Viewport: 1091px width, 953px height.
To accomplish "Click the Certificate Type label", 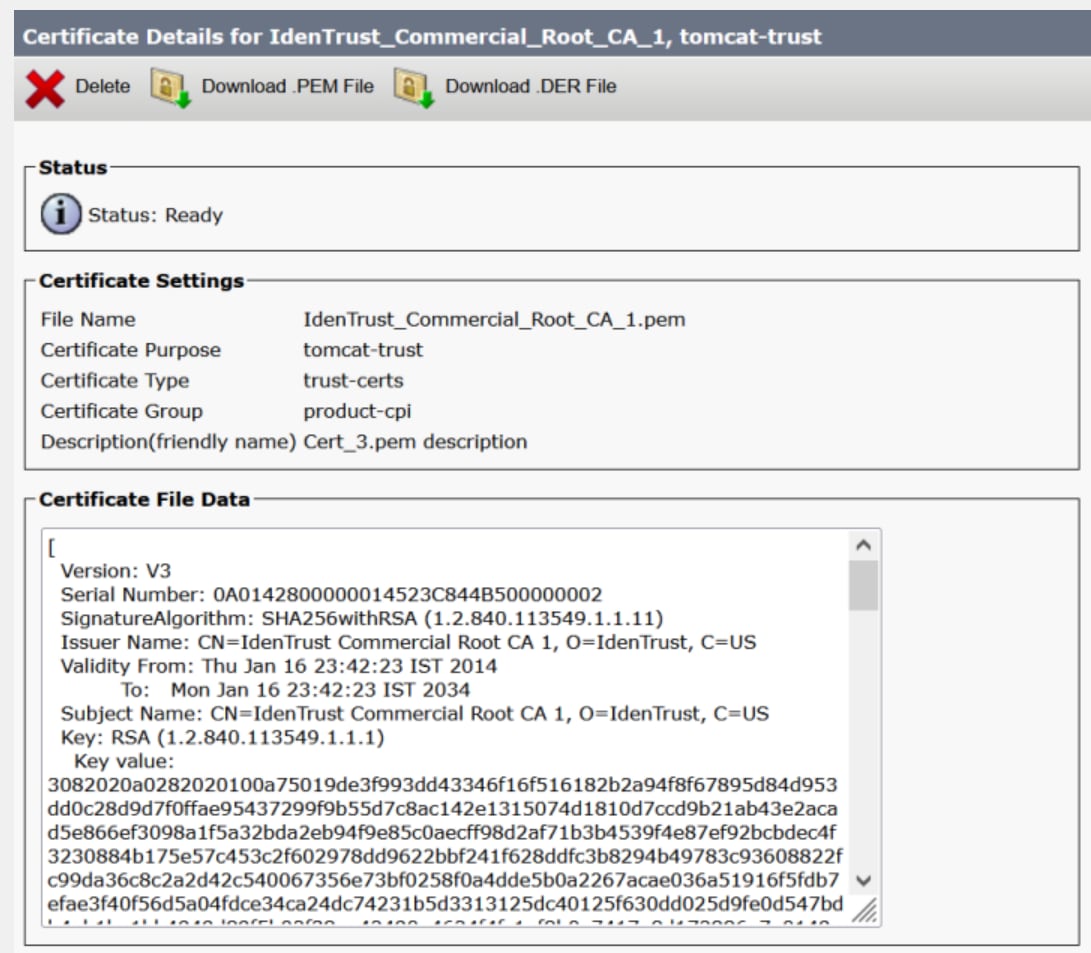I will (115, 381).
